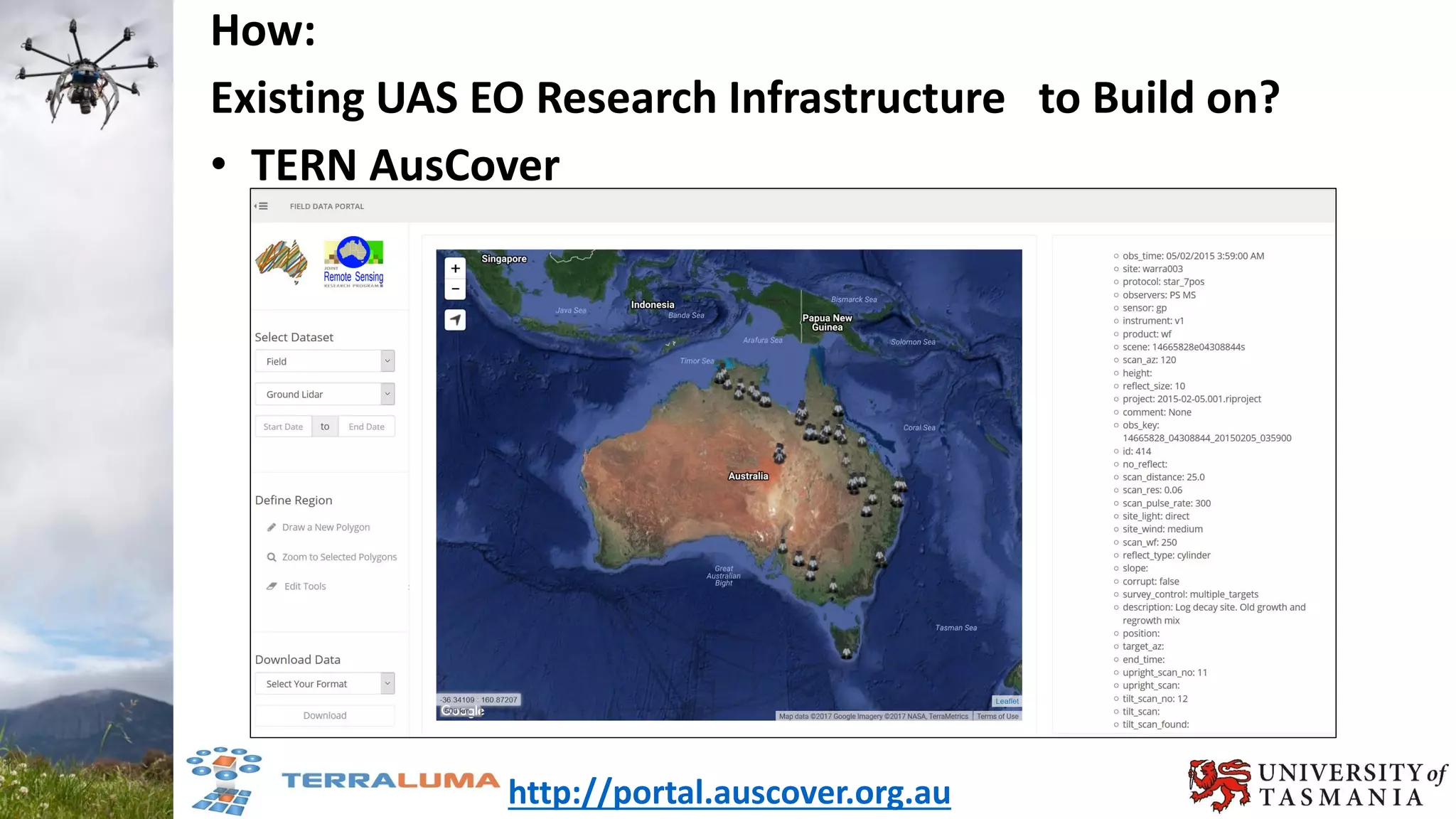This screenshot has height=819, width=1456.
Task: Click 'scene: 14665828e04308844s' entry
Action: point(1184,347)
